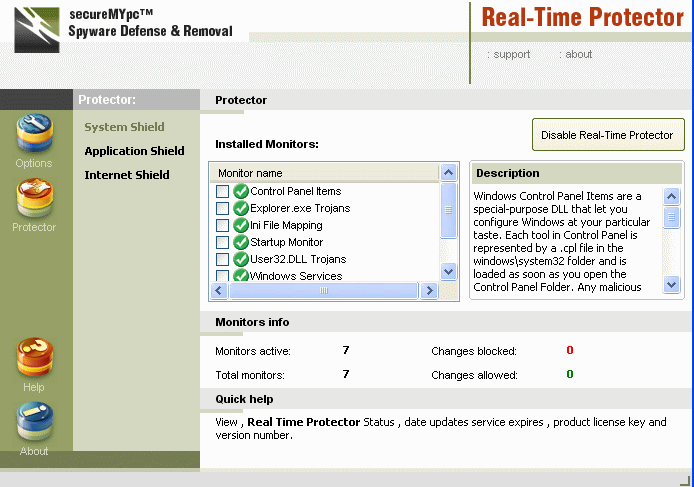Image resolution: width=694 pixels, height=487 pixels.
Task: Click monitor list scroll-right arrow
Action: click(429, 290)
